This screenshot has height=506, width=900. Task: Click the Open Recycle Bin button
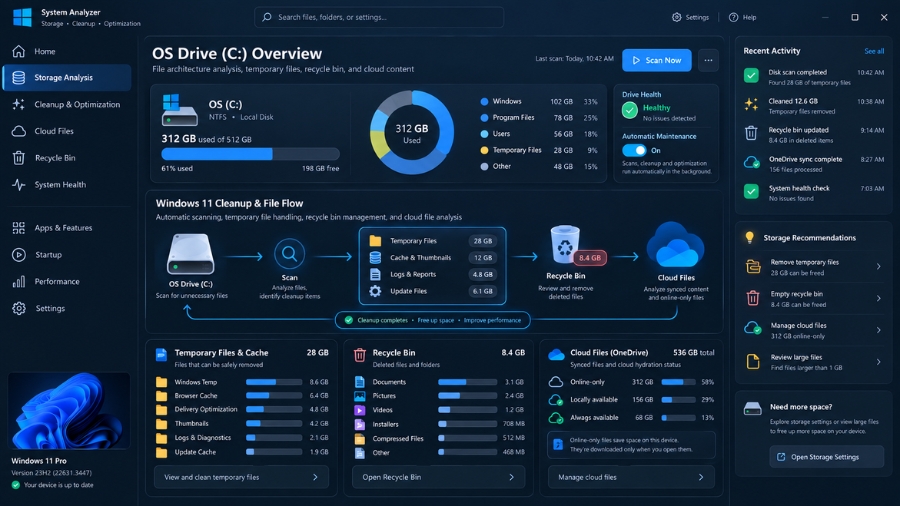438,477
